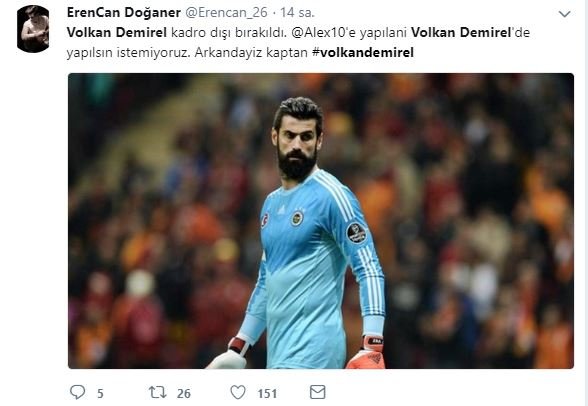
Task: Like the tweet with the heart icon
Action: (x=238, y=392)
